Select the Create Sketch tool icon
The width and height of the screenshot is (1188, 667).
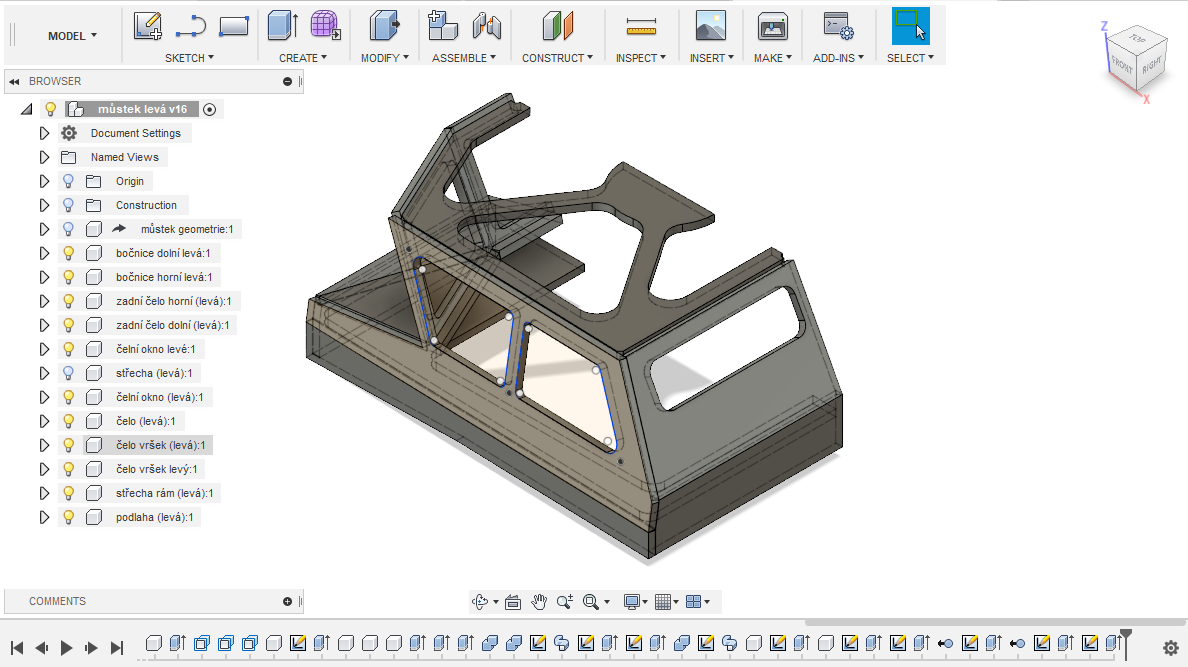coord(148,26)
